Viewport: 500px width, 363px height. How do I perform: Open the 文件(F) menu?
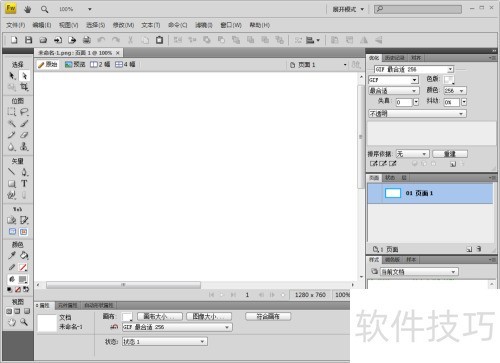(16, 25)
